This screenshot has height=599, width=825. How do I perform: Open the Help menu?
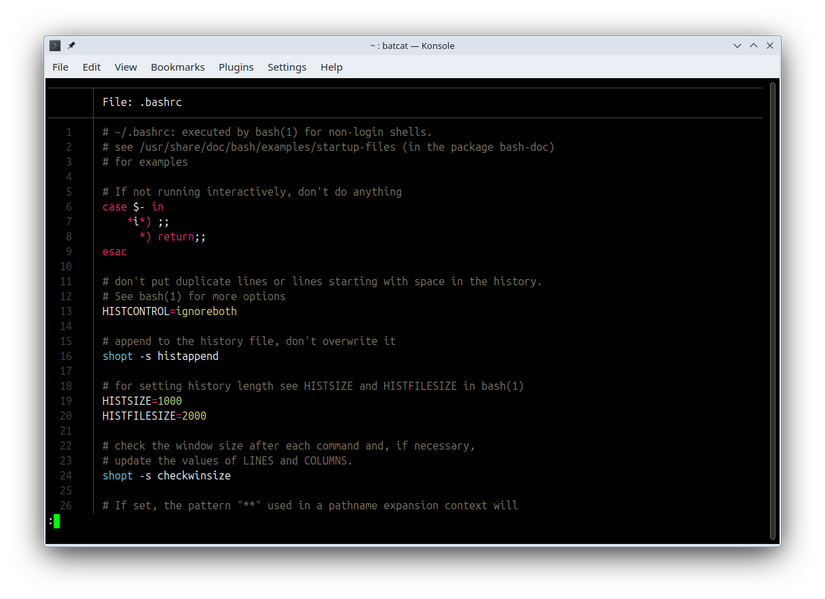point(331,67)
